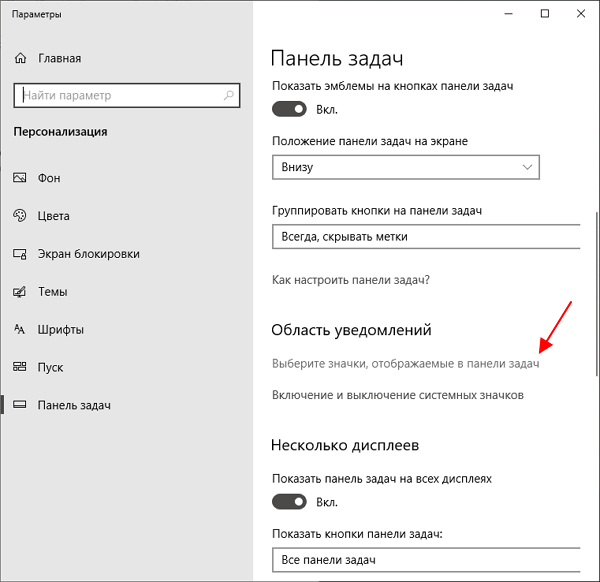Click chevron of taskbar position combo box

[x=527, y=167]
